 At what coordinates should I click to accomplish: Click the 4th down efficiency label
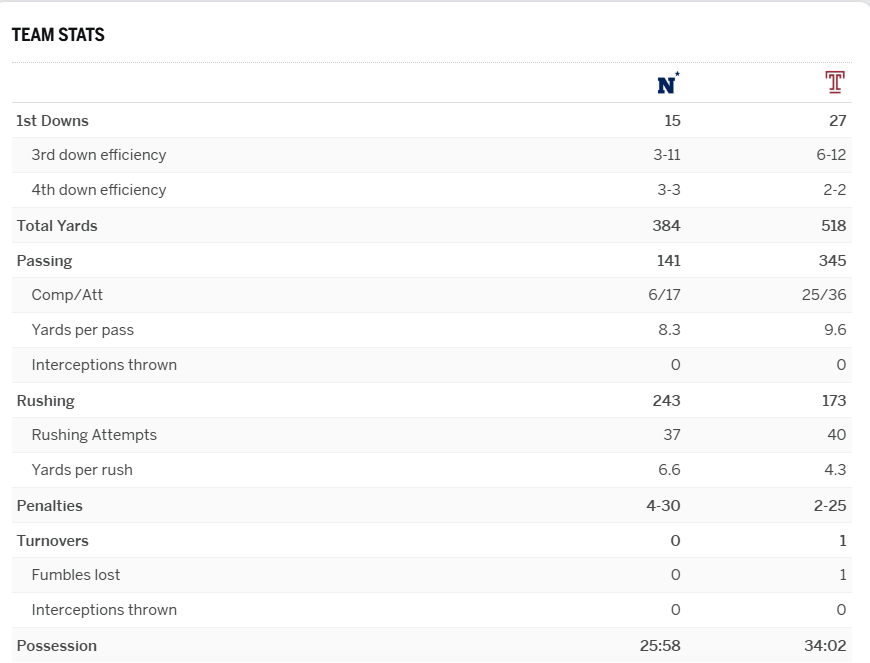tap(99, 190)
